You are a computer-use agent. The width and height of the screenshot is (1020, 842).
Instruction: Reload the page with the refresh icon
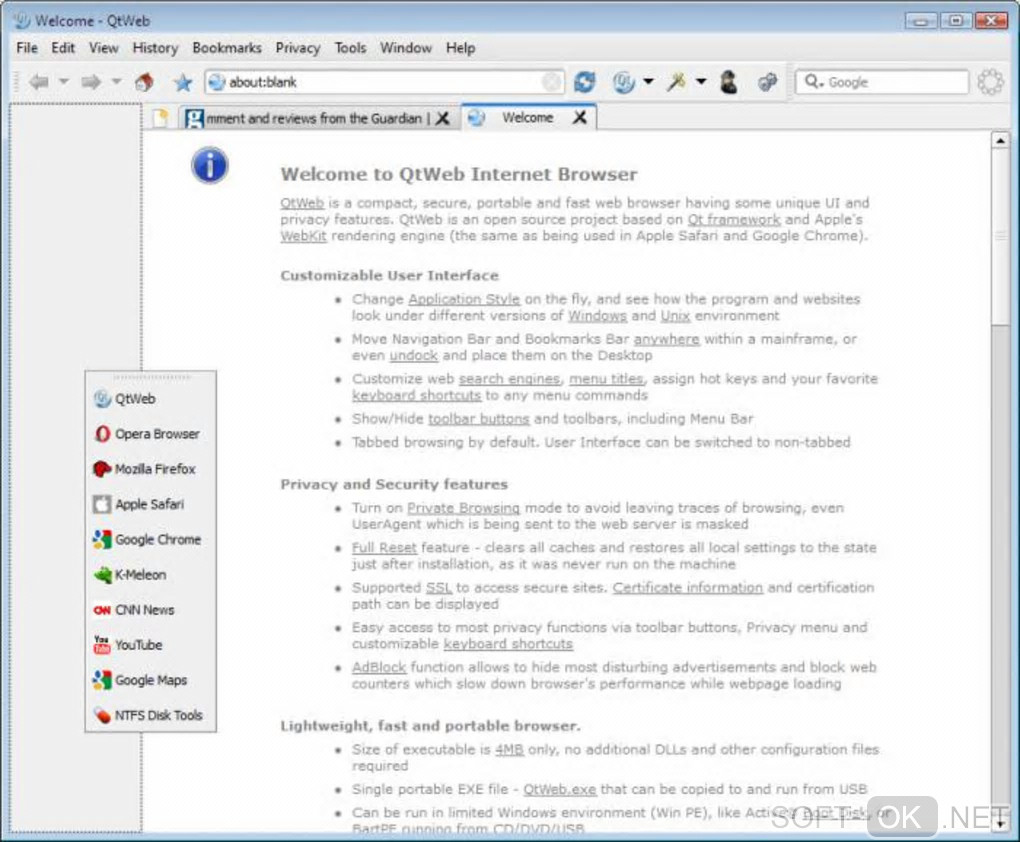click(584, 82)
